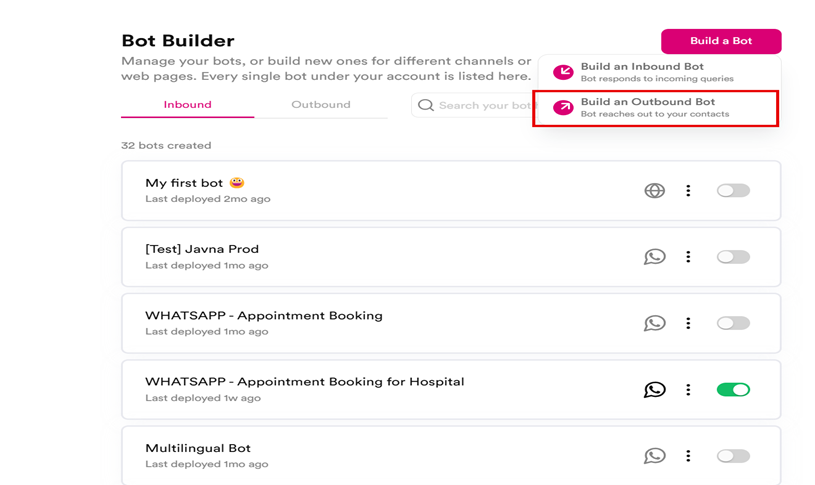Screen dimensions: 815x485
Task: Click WhatsApp icon on Appointment Booking for Hospital
Action: [x=654, y=390]
